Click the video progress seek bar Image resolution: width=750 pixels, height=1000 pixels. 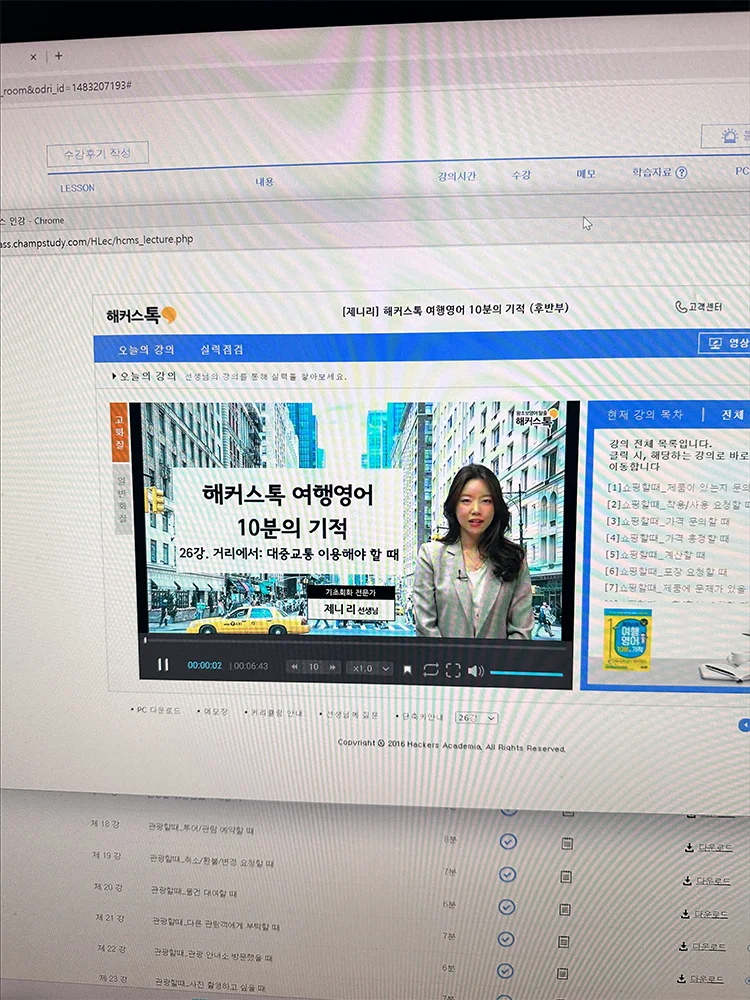(353, 642)
